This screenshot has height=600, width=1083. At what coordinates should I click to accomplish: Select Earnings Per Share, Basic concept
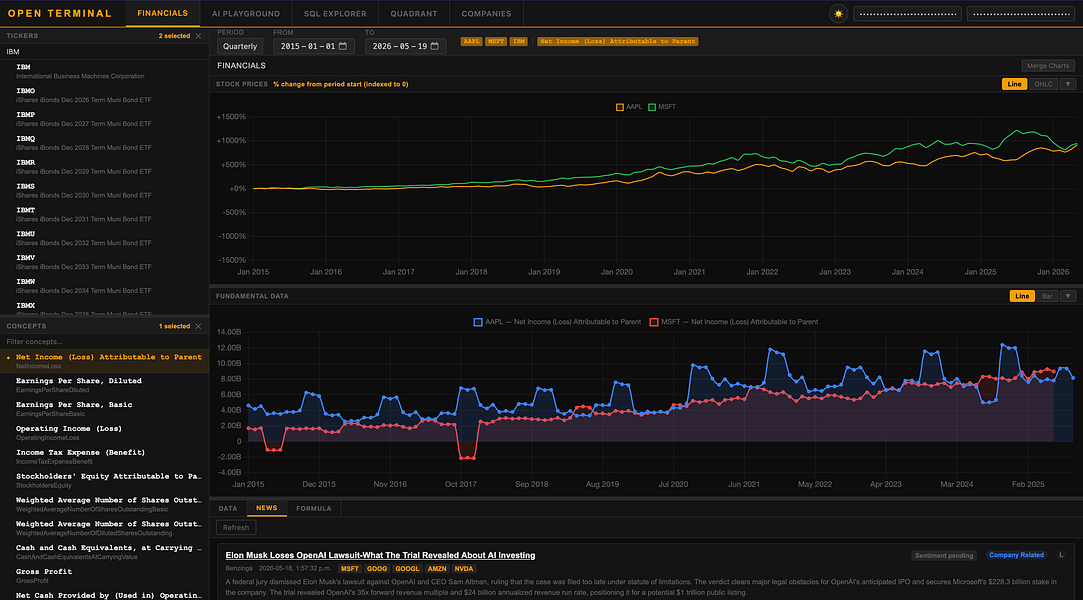point(104,409)
